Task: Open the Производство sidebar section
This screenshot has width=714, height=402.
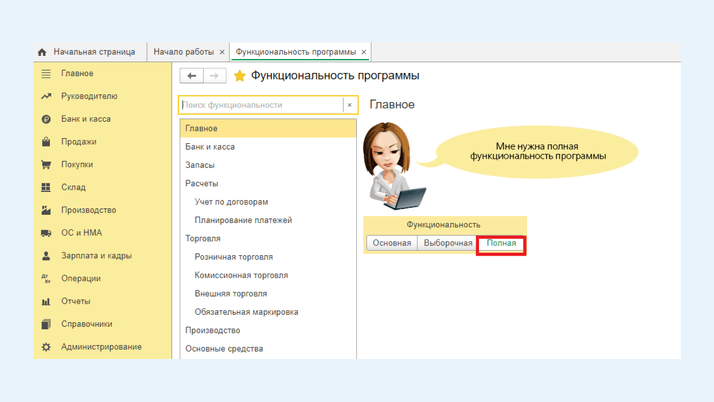Action: click(x=89, y=210)
